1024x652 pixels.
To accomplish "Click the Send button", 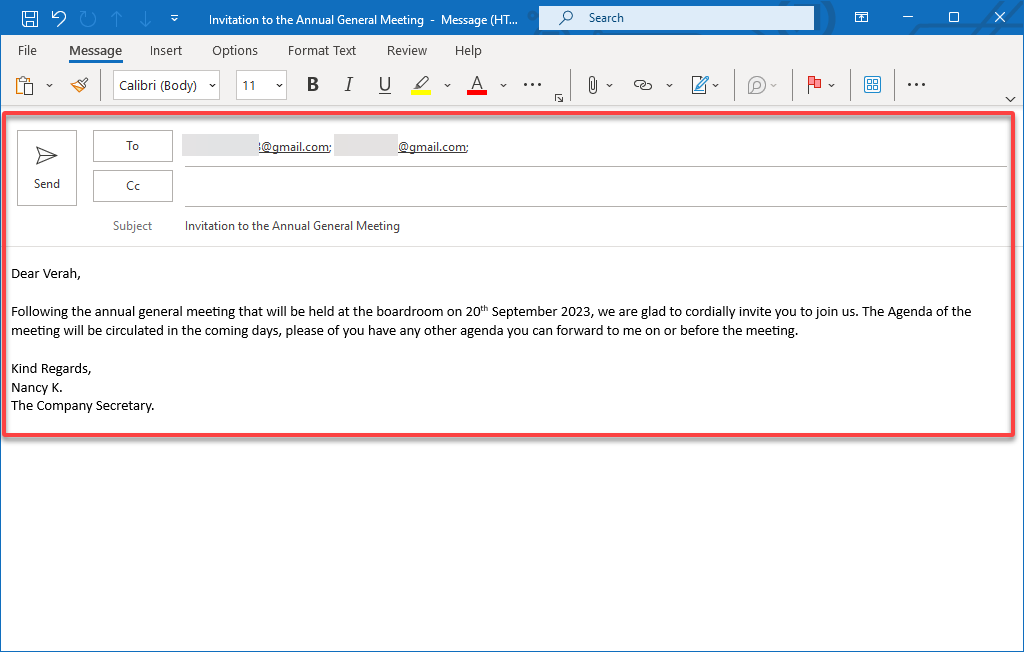I will click(x=47, y=168).
